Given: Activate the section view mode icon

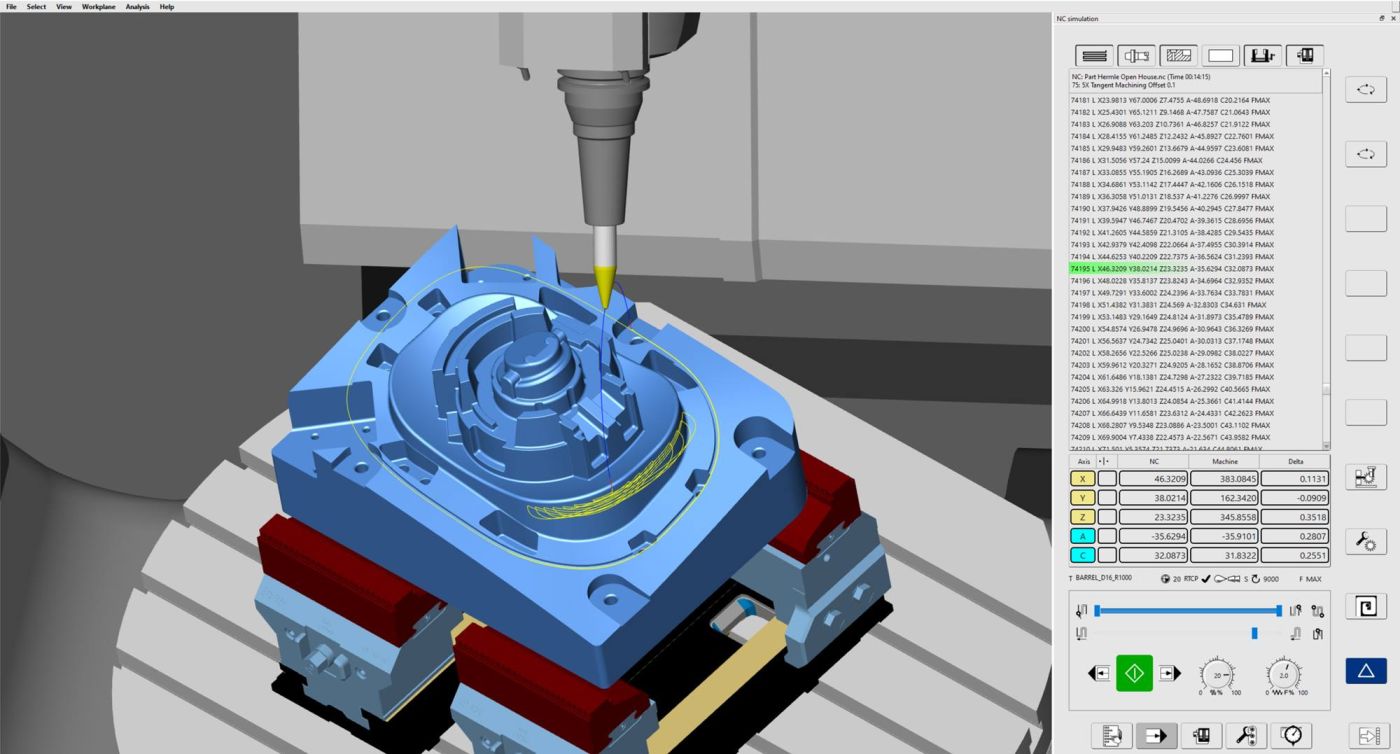Looking at the screenshot, I should tap(1177, 55).
